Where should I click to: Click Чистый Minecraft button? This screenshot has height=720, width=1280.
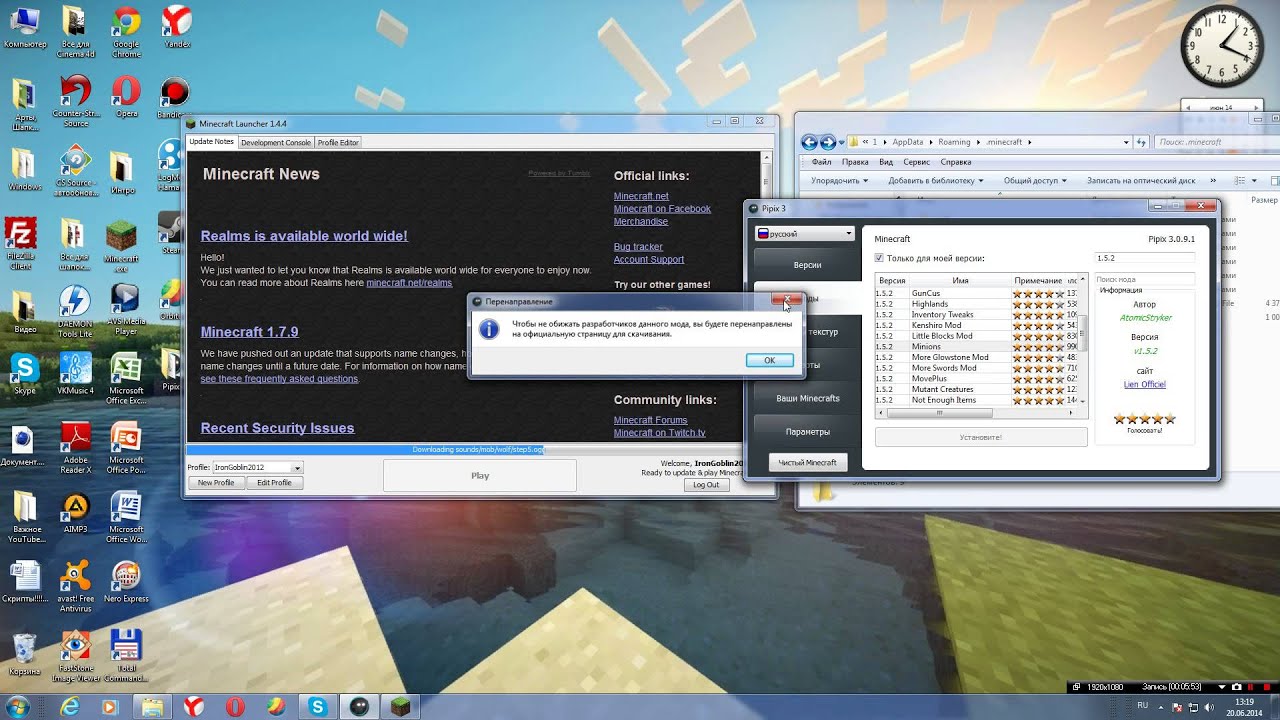(807, 462)
